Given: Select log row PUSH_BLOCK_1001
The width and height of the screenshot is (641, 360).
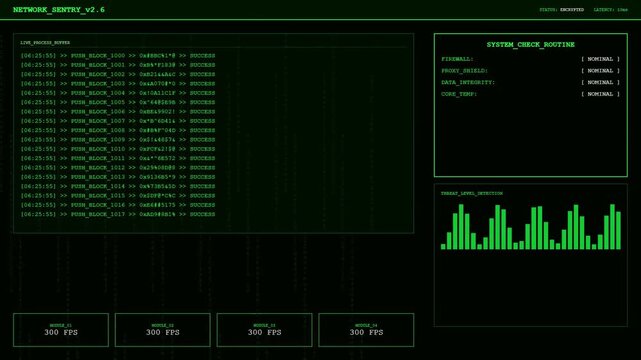Looking at the screenshot, I should pos(118,65).
